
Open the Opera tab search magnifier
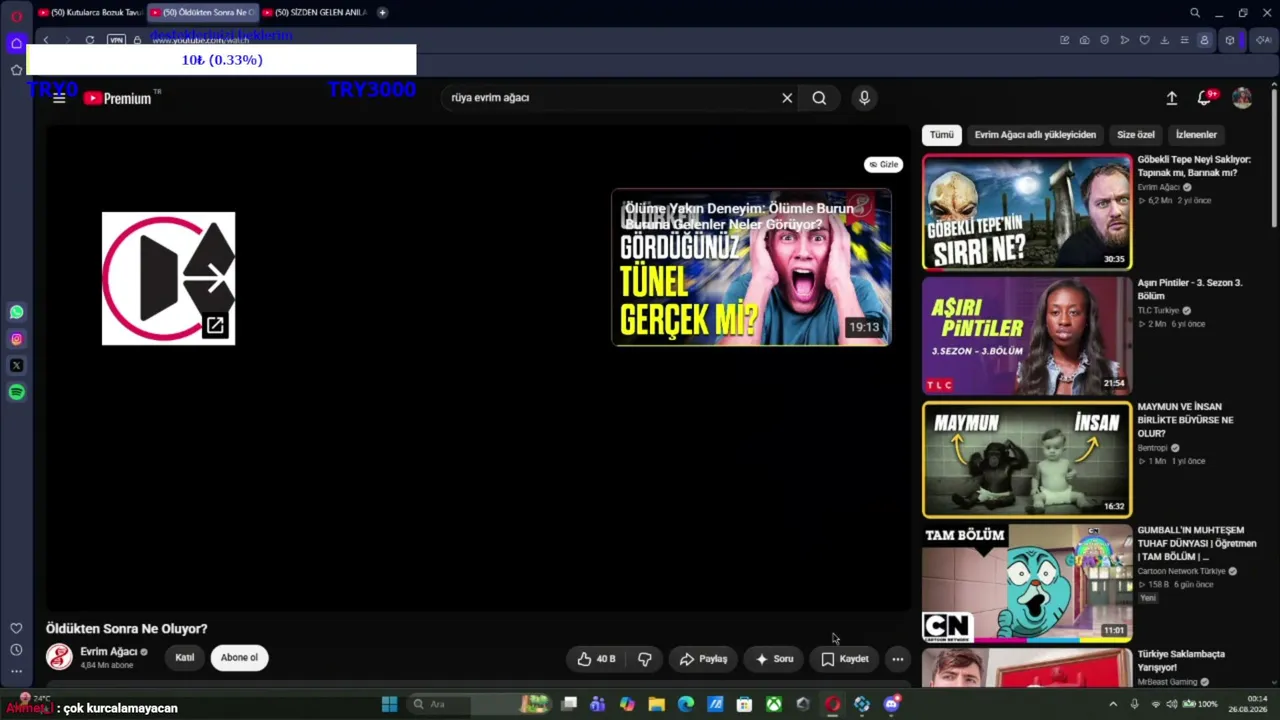[1194, 13]
